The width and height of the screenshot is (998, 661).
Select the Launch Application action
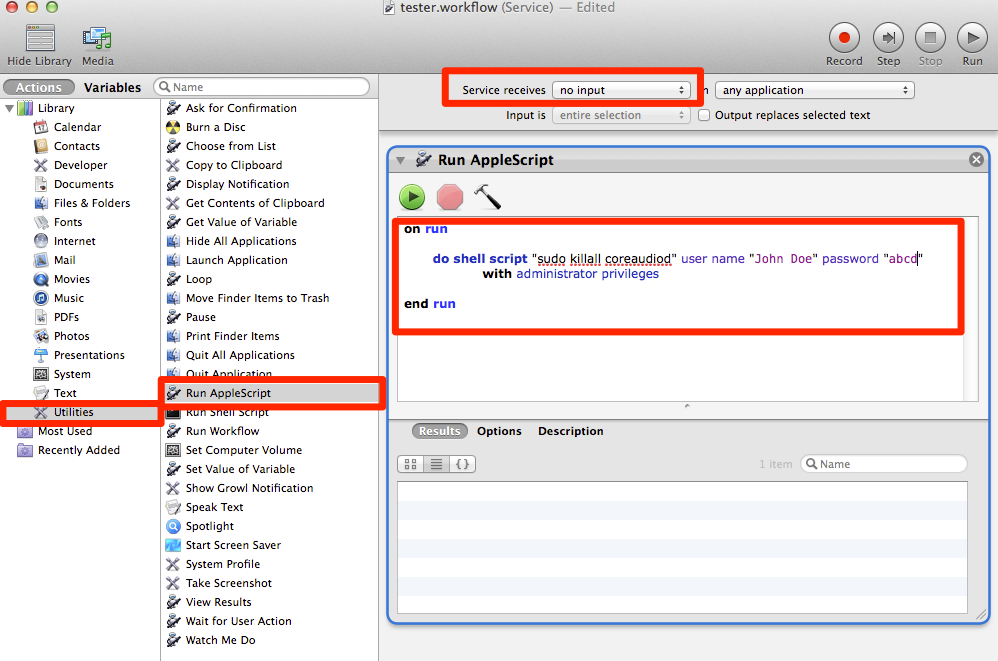pyautogui.click(x=236, y=260)
